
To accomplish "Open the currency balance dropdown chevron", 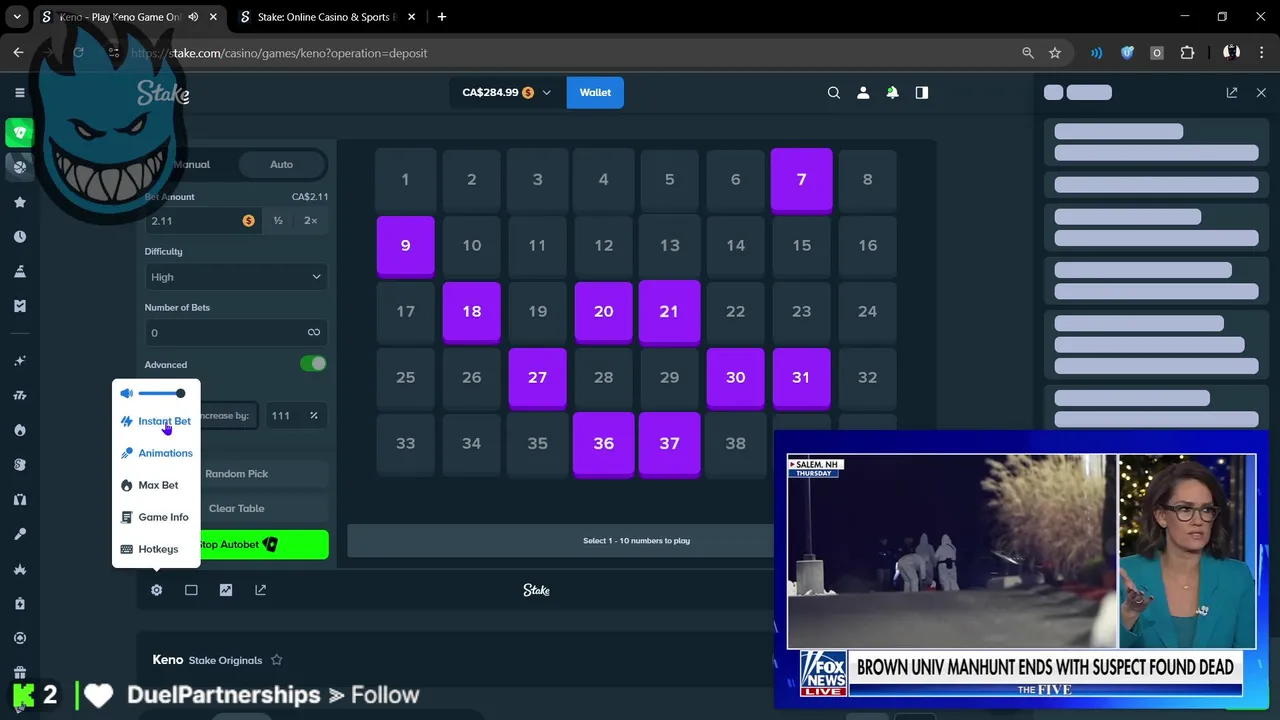I will tap(546, 93).
